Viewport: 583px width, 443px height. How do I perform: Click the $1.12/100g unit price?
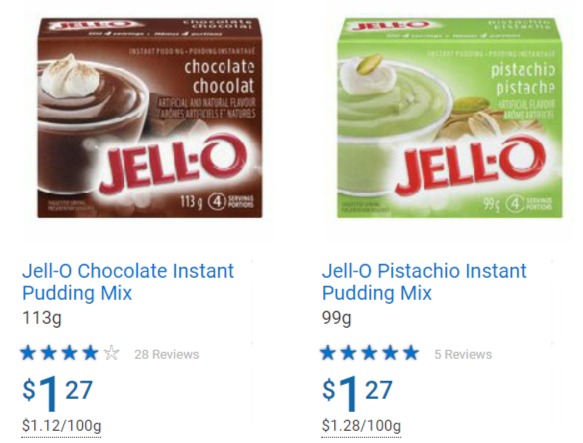pos(61,426)
